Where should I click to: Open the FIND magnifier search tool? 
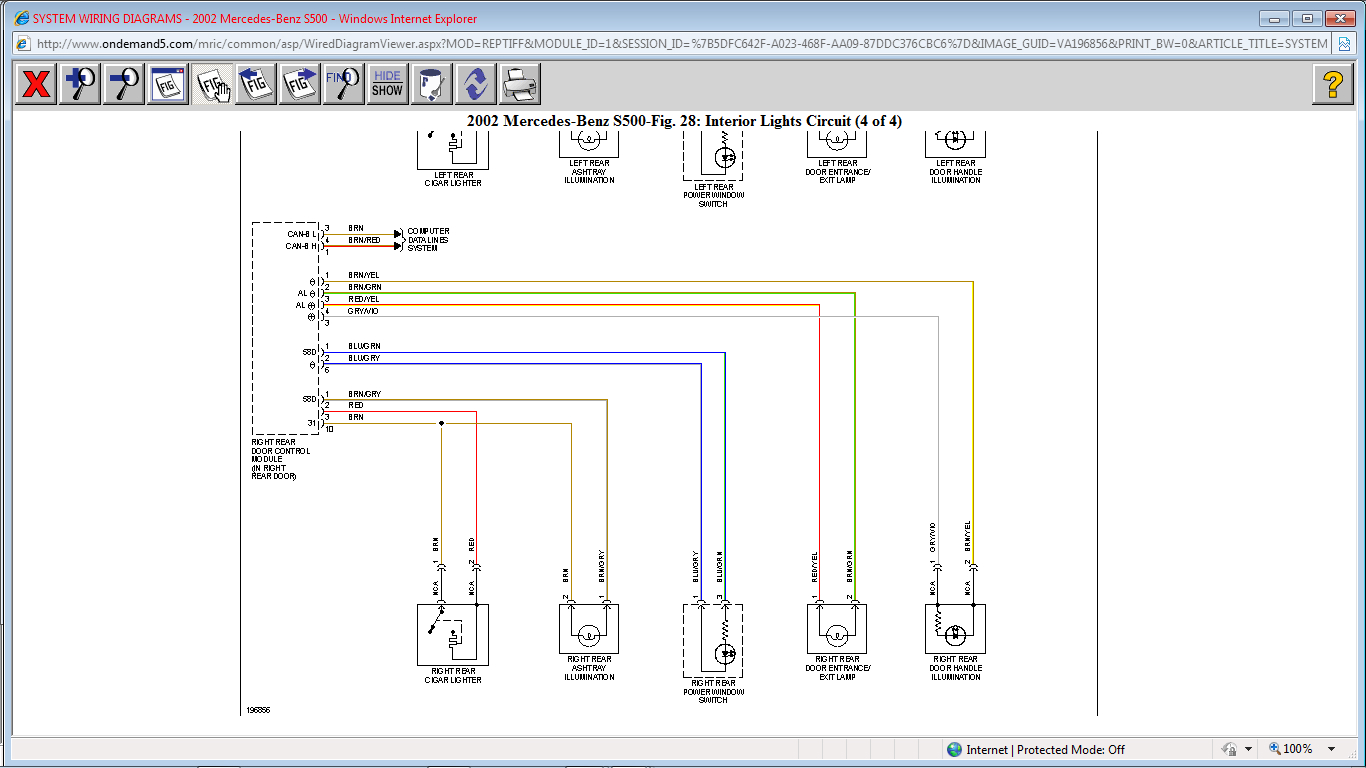[344, 84]
